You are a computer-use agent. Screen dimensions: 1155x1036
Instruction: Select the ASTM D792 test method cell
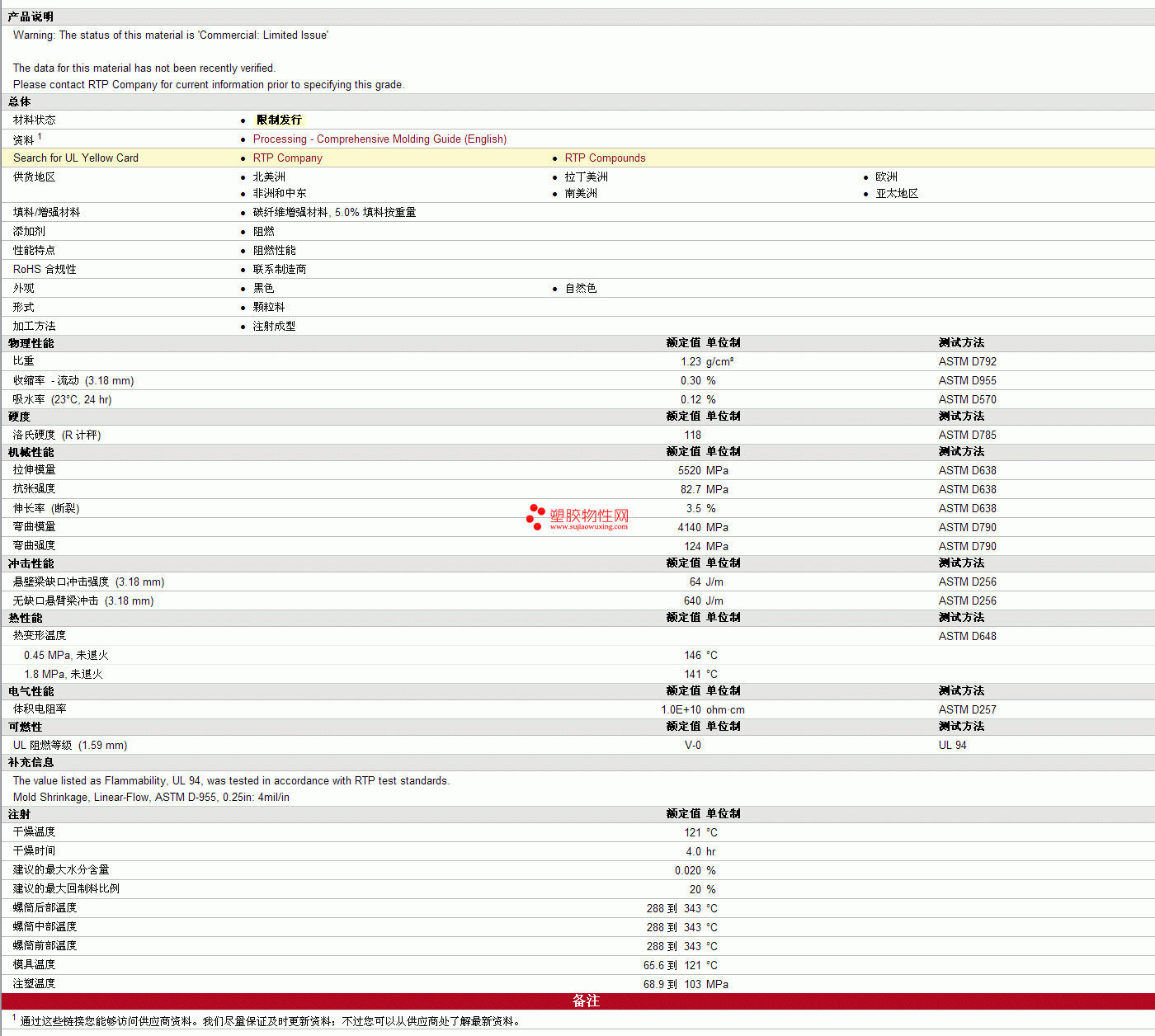point(967,362)
